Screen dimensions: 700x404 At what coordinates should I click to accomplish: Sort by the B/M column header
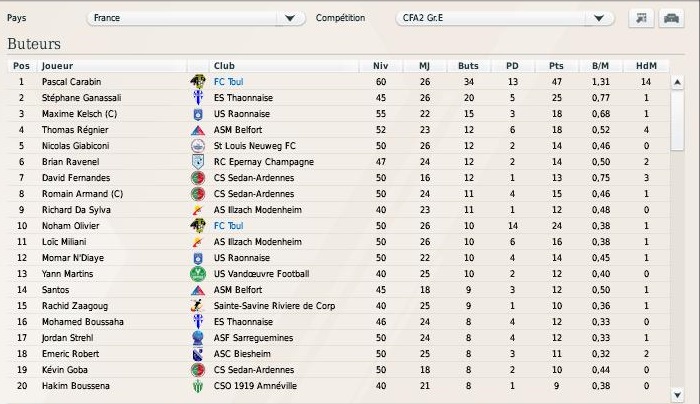tap(600, 66)
